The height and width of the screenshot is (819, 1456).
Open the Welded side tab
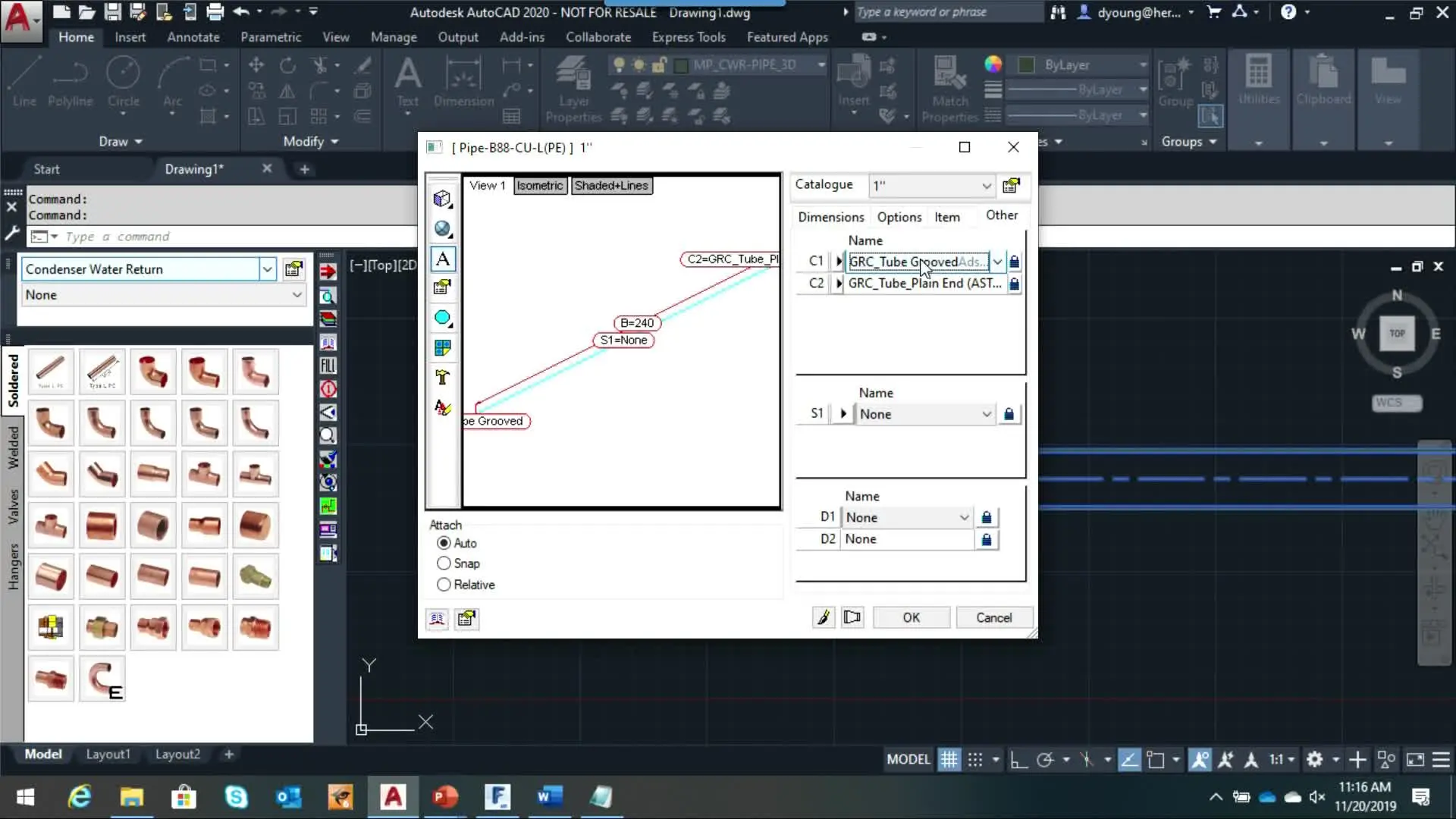point(13,447)
